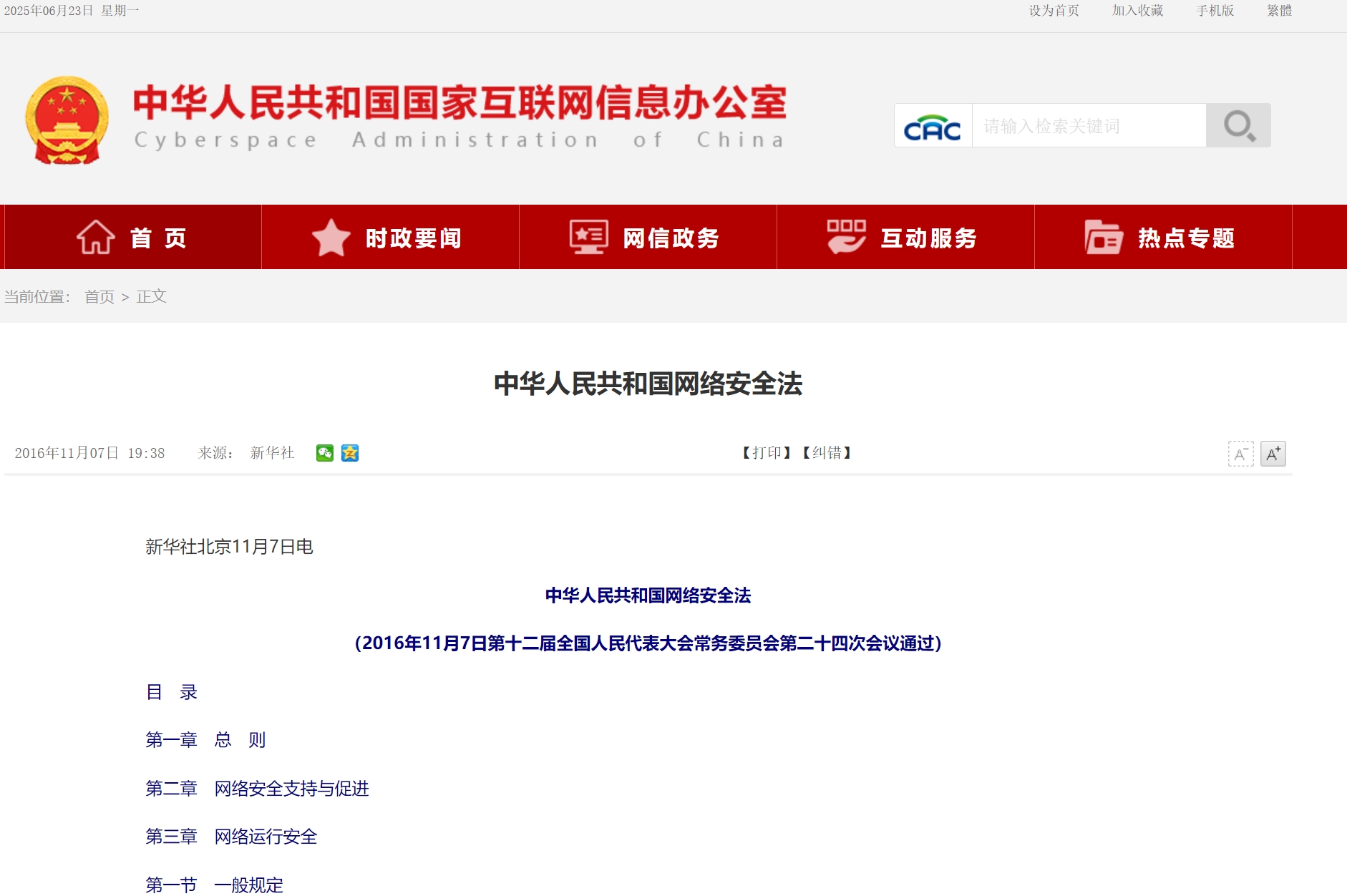The height and width of the screenshot is (896, 1347).
Task: Decrease font size with A- icon
Action: point(1240,454)
